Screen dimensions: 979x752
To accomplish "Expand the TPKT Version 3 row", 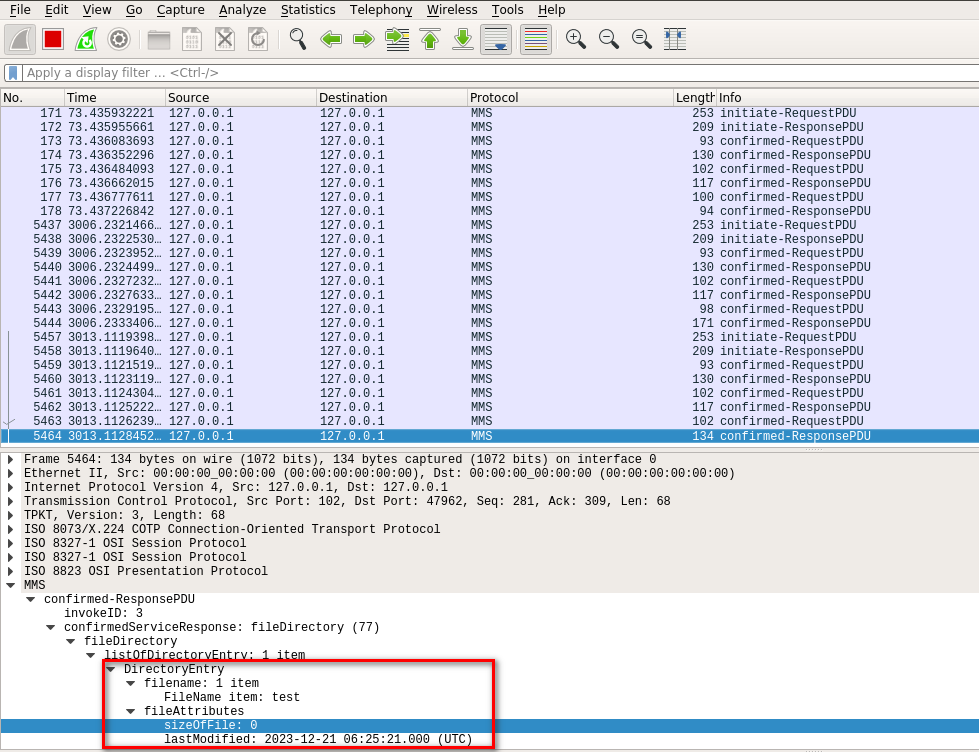I will point(11,515).
